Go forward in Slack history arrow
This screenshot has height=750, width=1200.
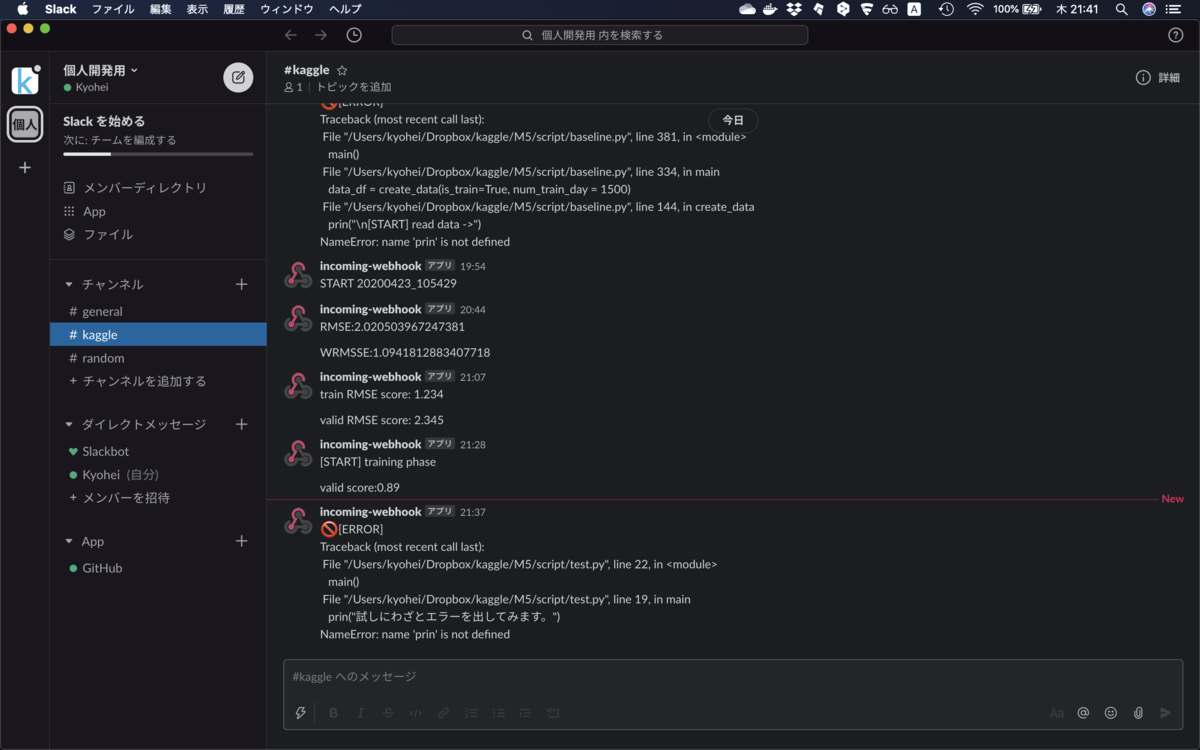click(321, 35)
